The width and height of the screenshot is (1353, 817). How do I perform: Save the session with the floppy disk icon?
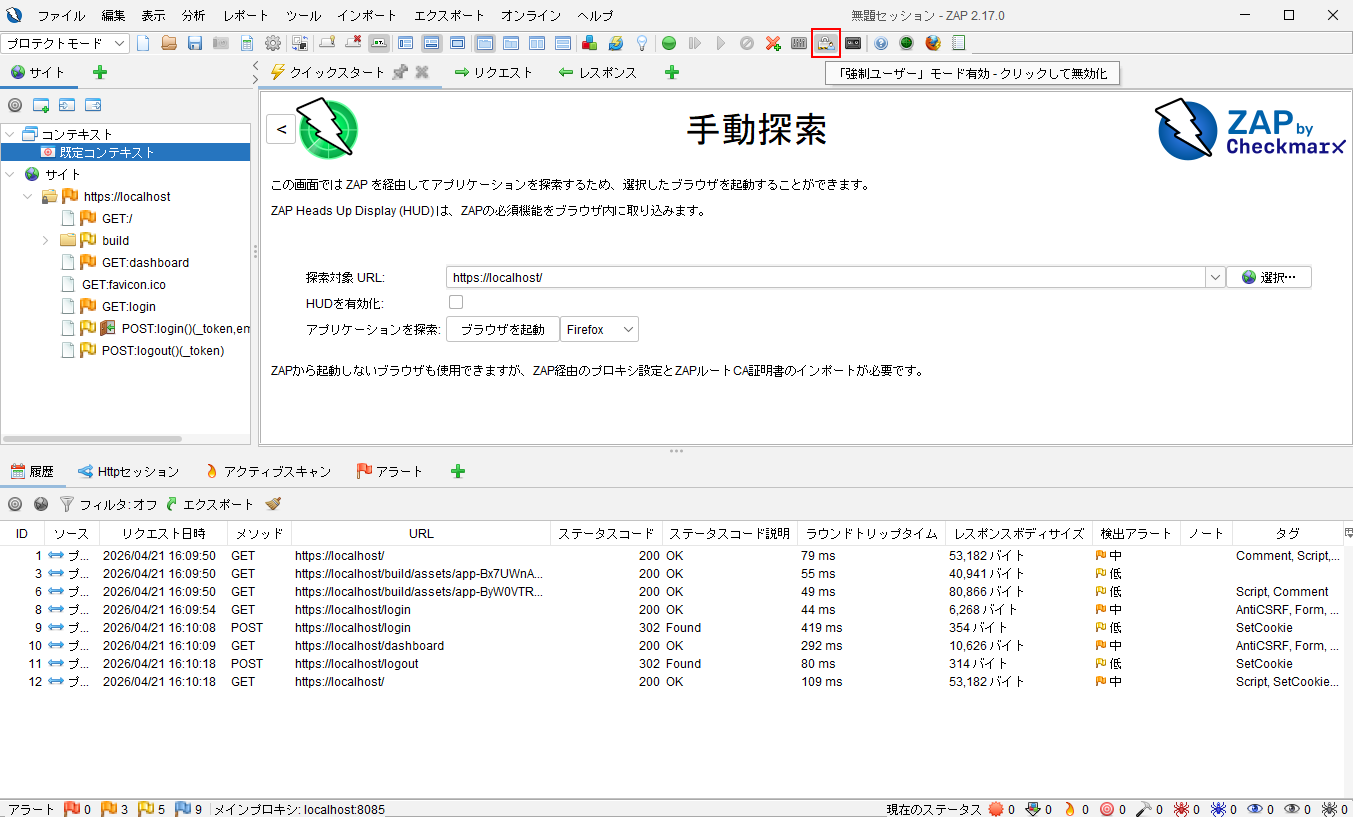click(x=195, y=43)
